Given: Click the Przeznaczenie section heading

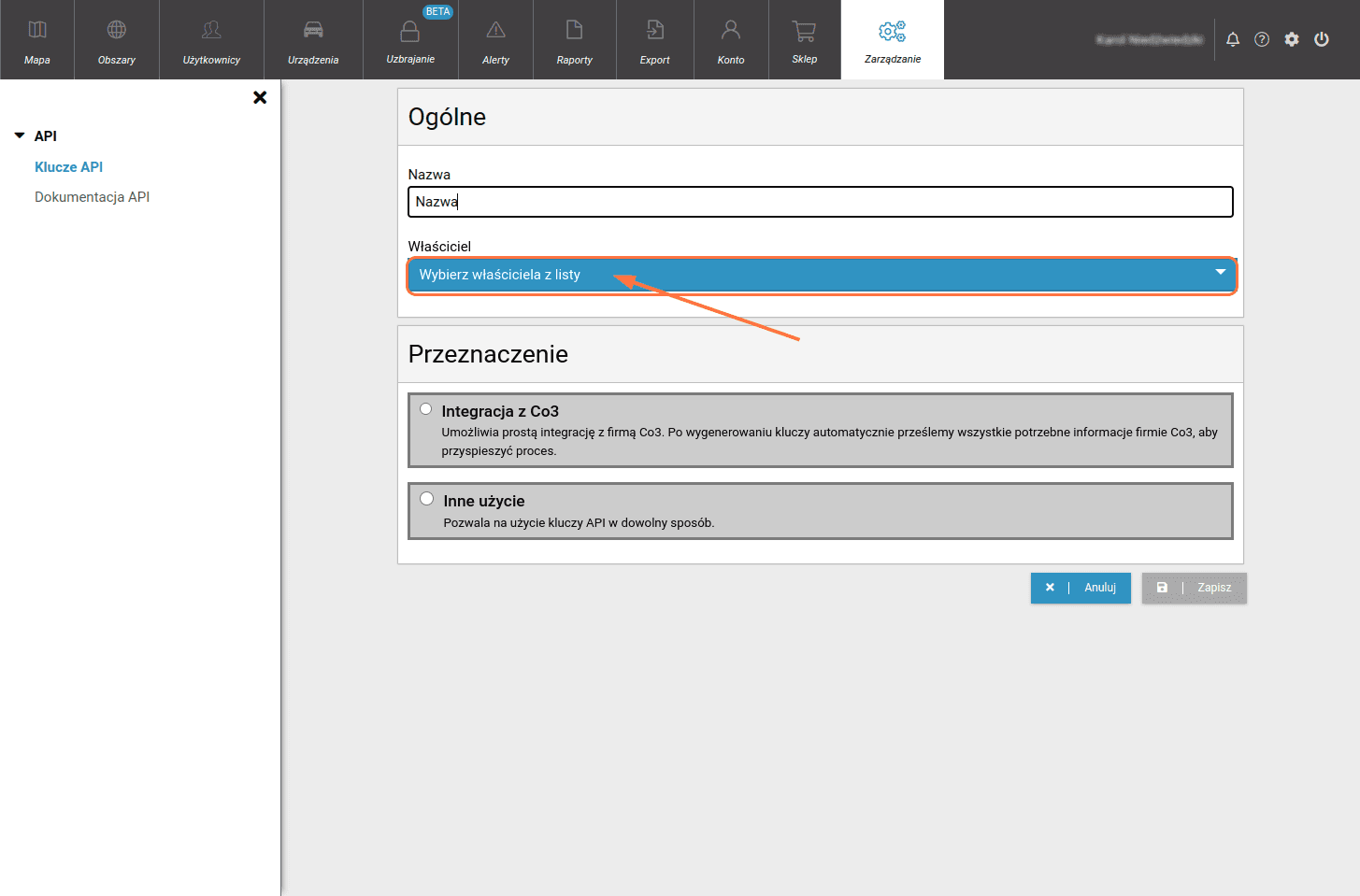Looking at the screenshot, I should [x=488, y=354].
